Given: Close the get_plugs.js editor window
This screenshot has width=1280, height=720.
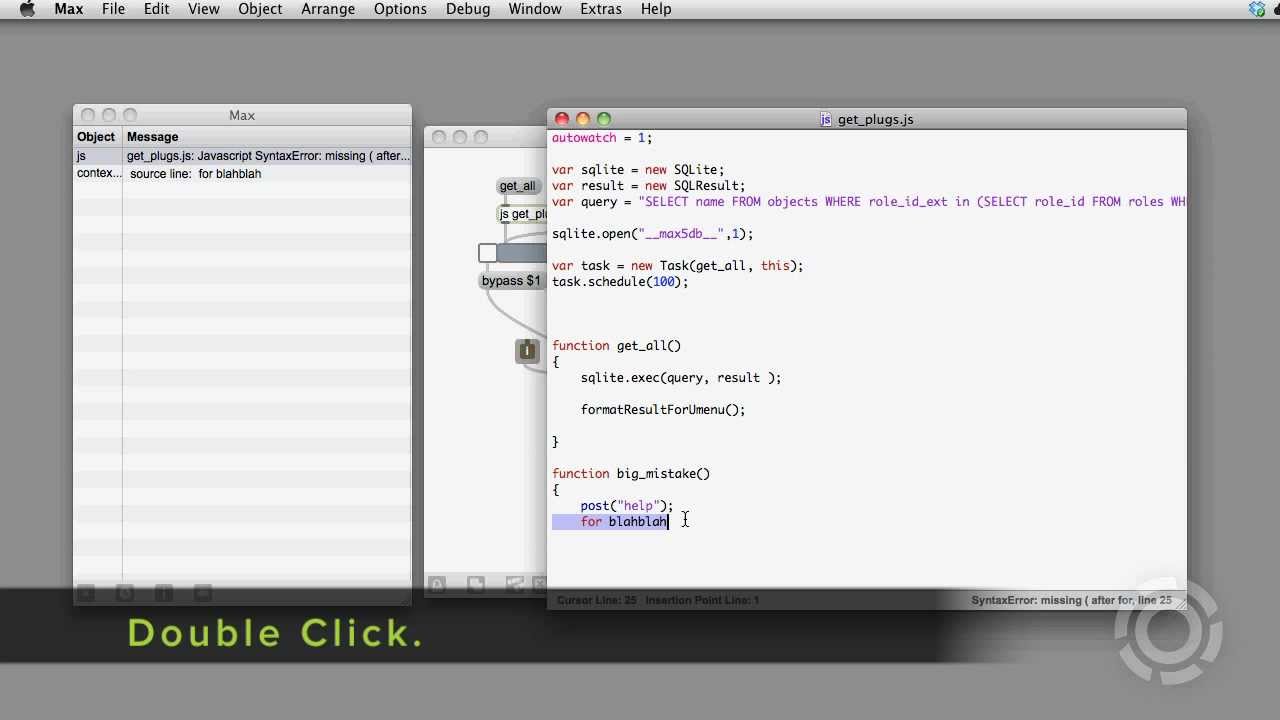Looking at the screenshot, I should 562,119.
